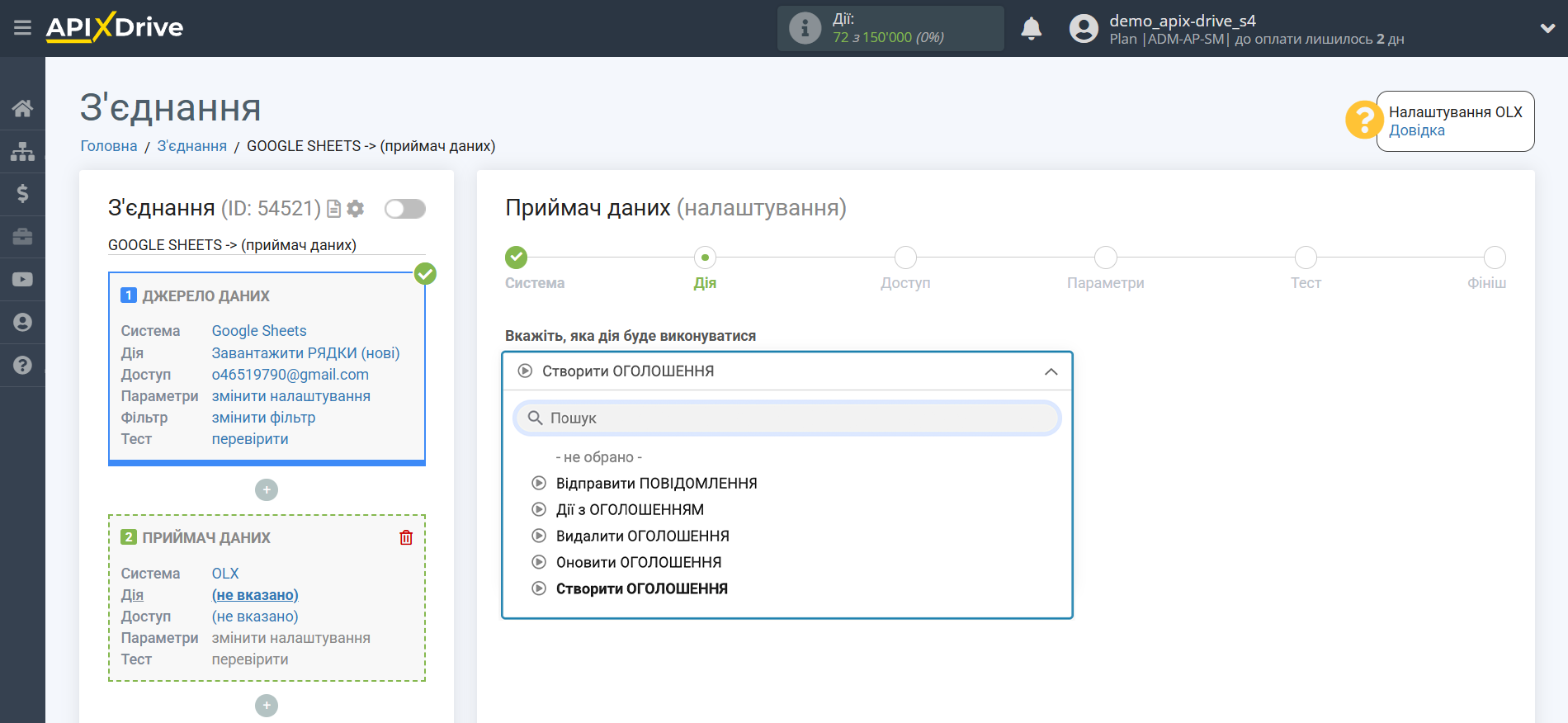Open the Довідка help link

point(1416,130)
